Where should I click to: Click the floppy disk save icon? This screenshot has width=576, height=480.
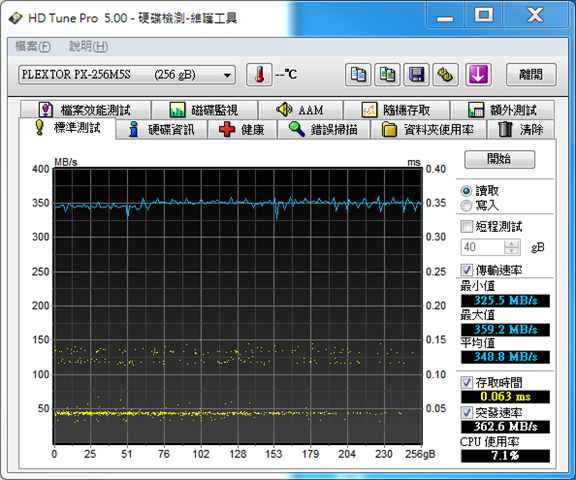point(416,75)
